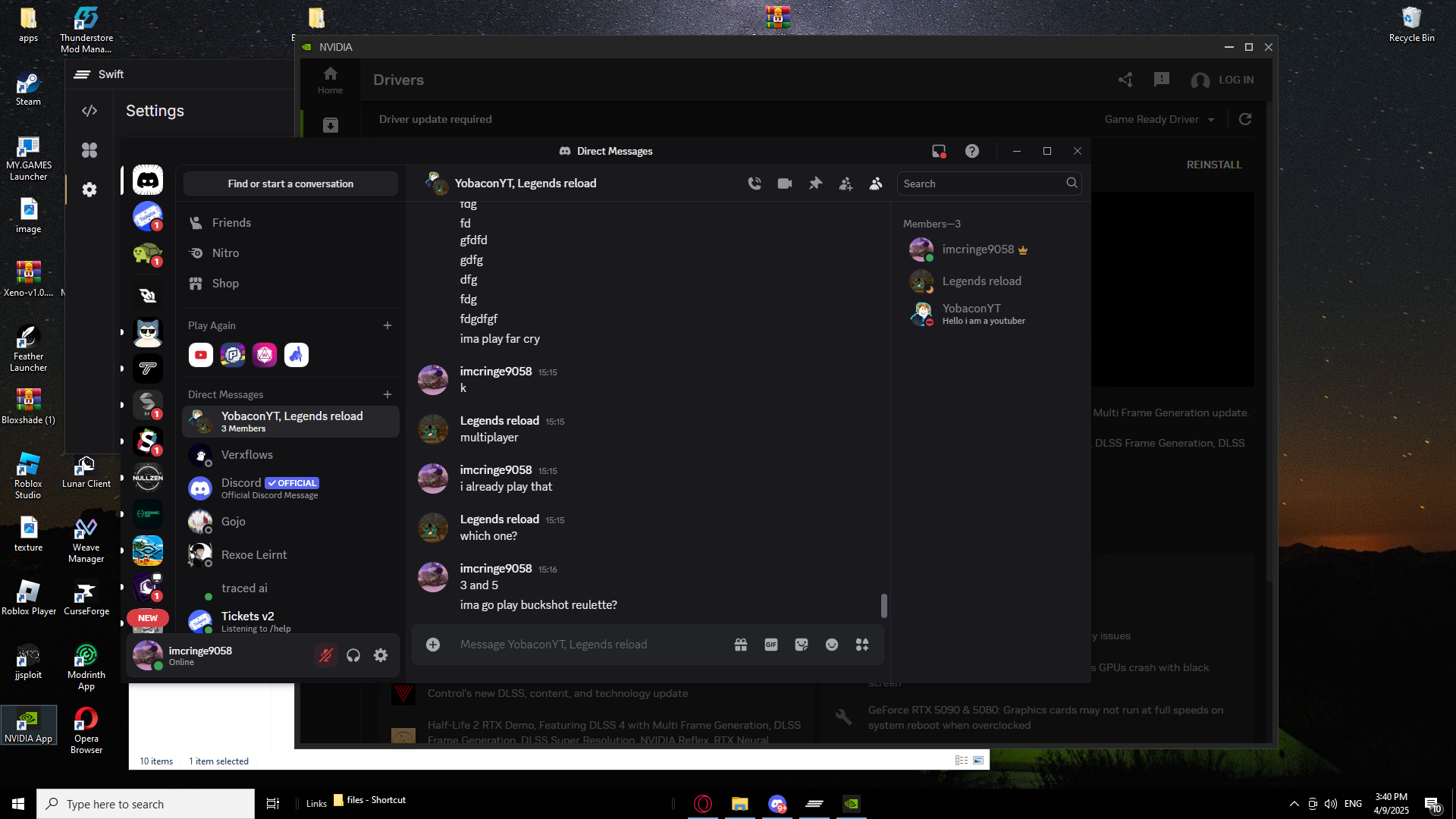Screen dimensions: 1456x819
Task: Switch Explorer to large icons view
Action: [x=978, y=761]
